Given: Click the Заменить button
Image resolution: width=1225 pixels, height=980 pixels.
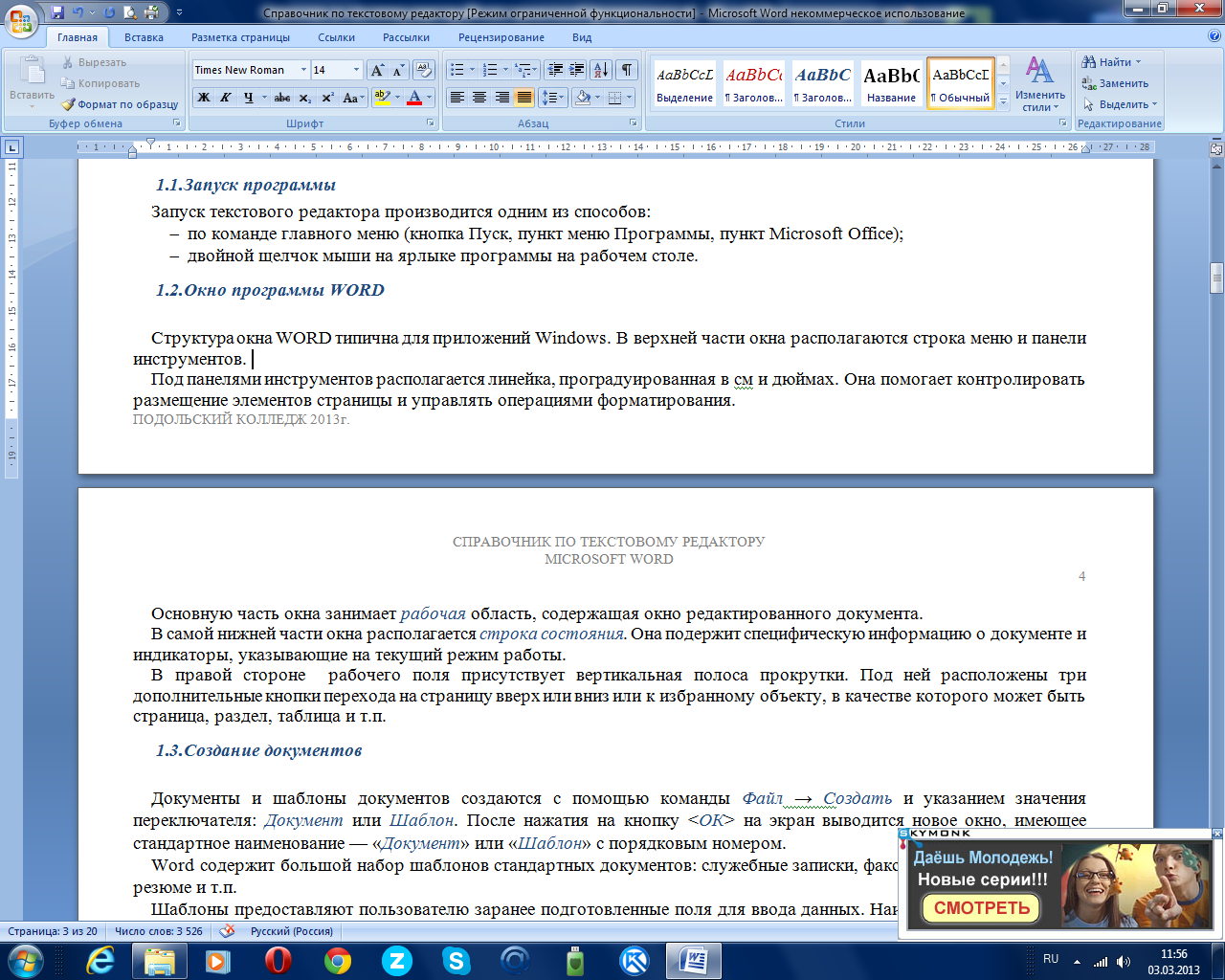Looking at the screenshot, I should (1115, 83).
